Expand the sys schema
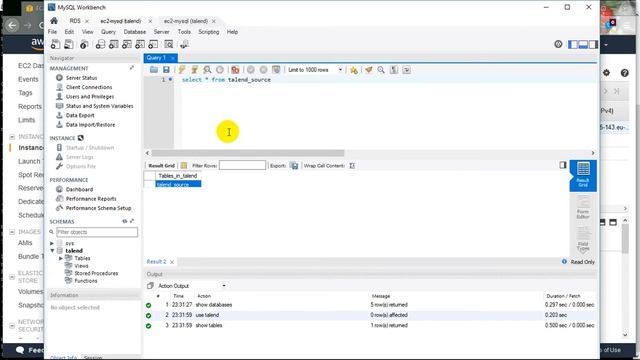The width and height of the screenshot is (640, 360). pyautogui.click(x=52, y=243)
